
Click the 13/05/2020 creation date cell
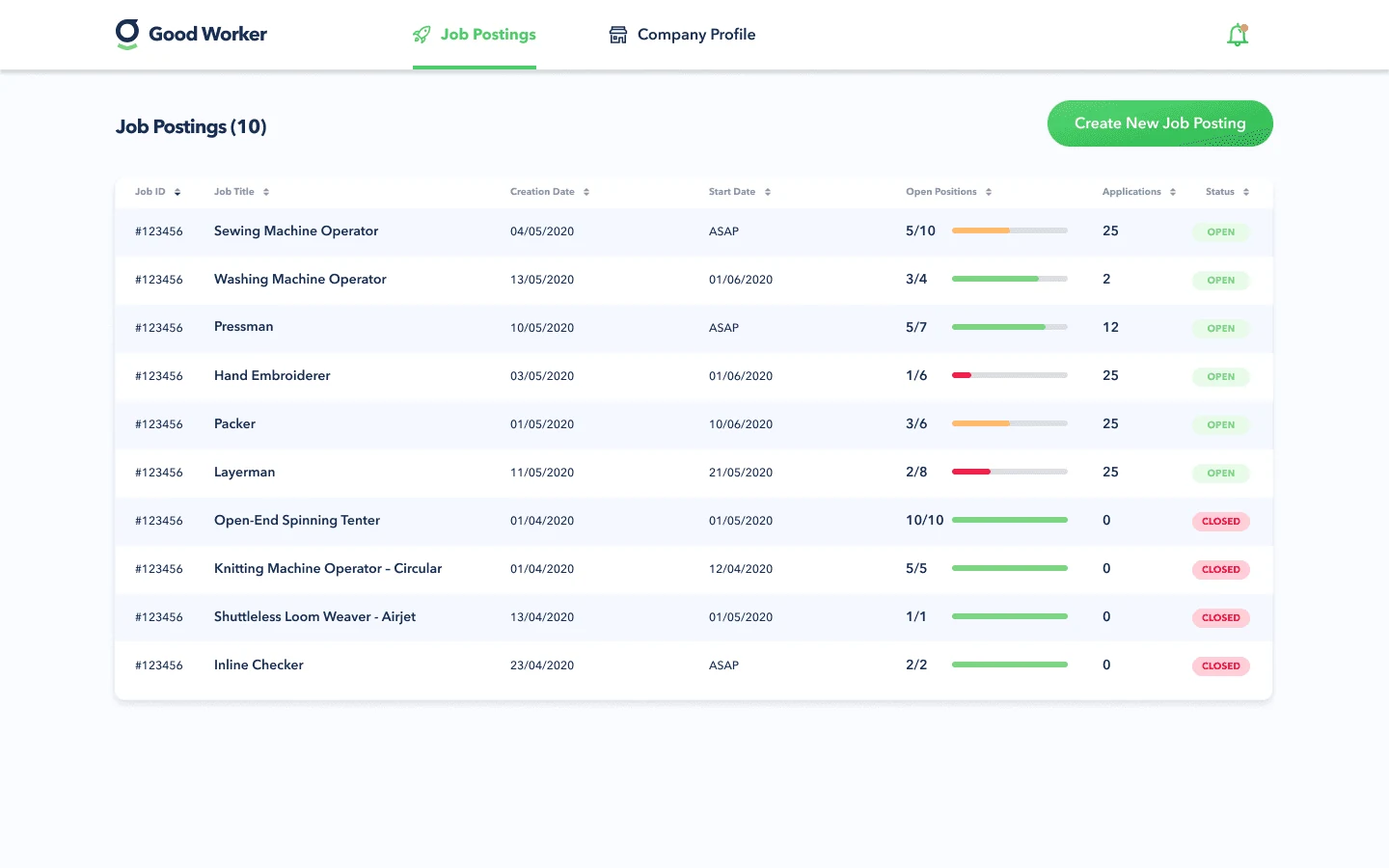542,280
